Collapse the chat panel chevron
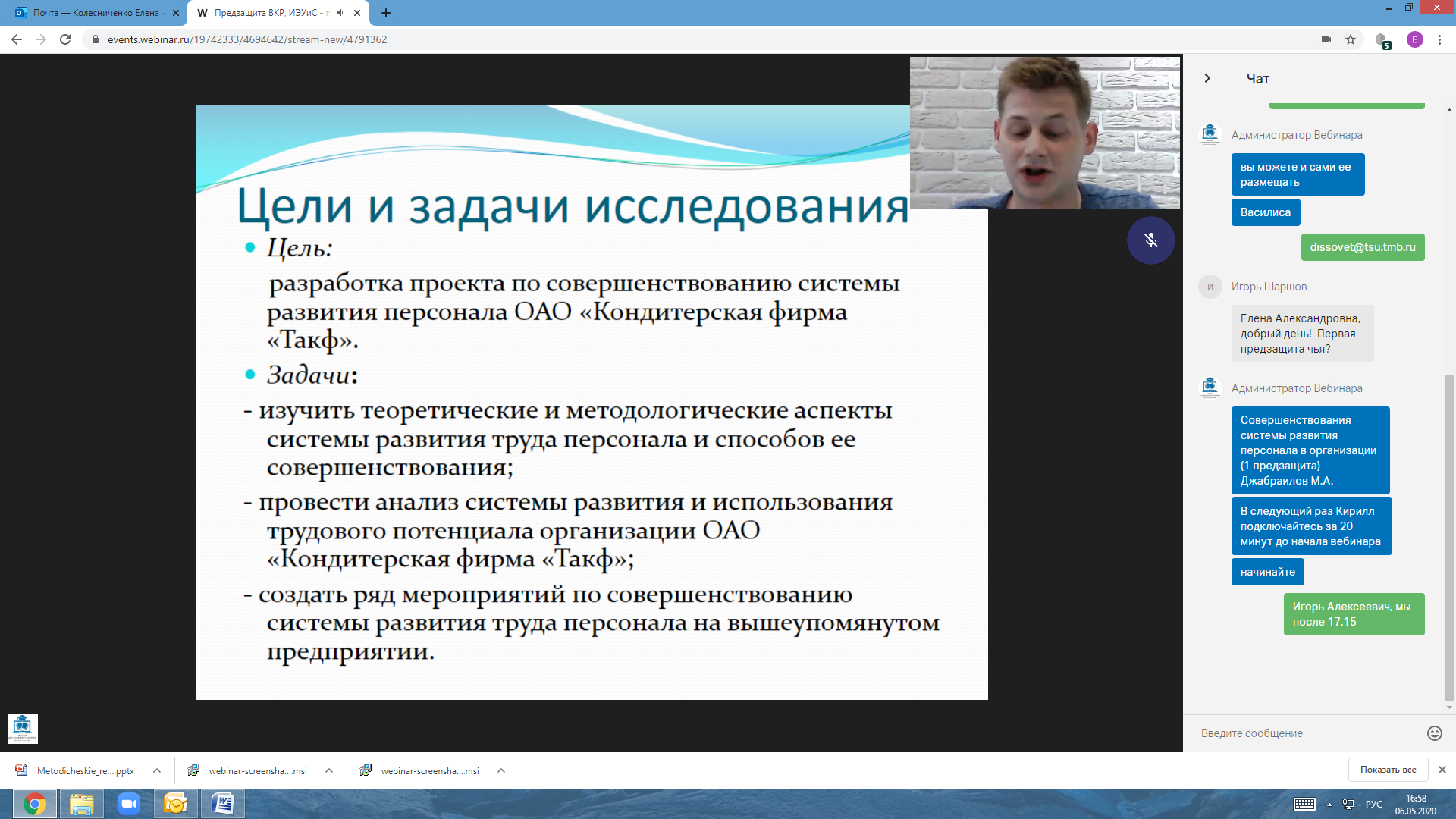Image resolution: width=1456 pixels, height=819 pixels. (1207, 78)
